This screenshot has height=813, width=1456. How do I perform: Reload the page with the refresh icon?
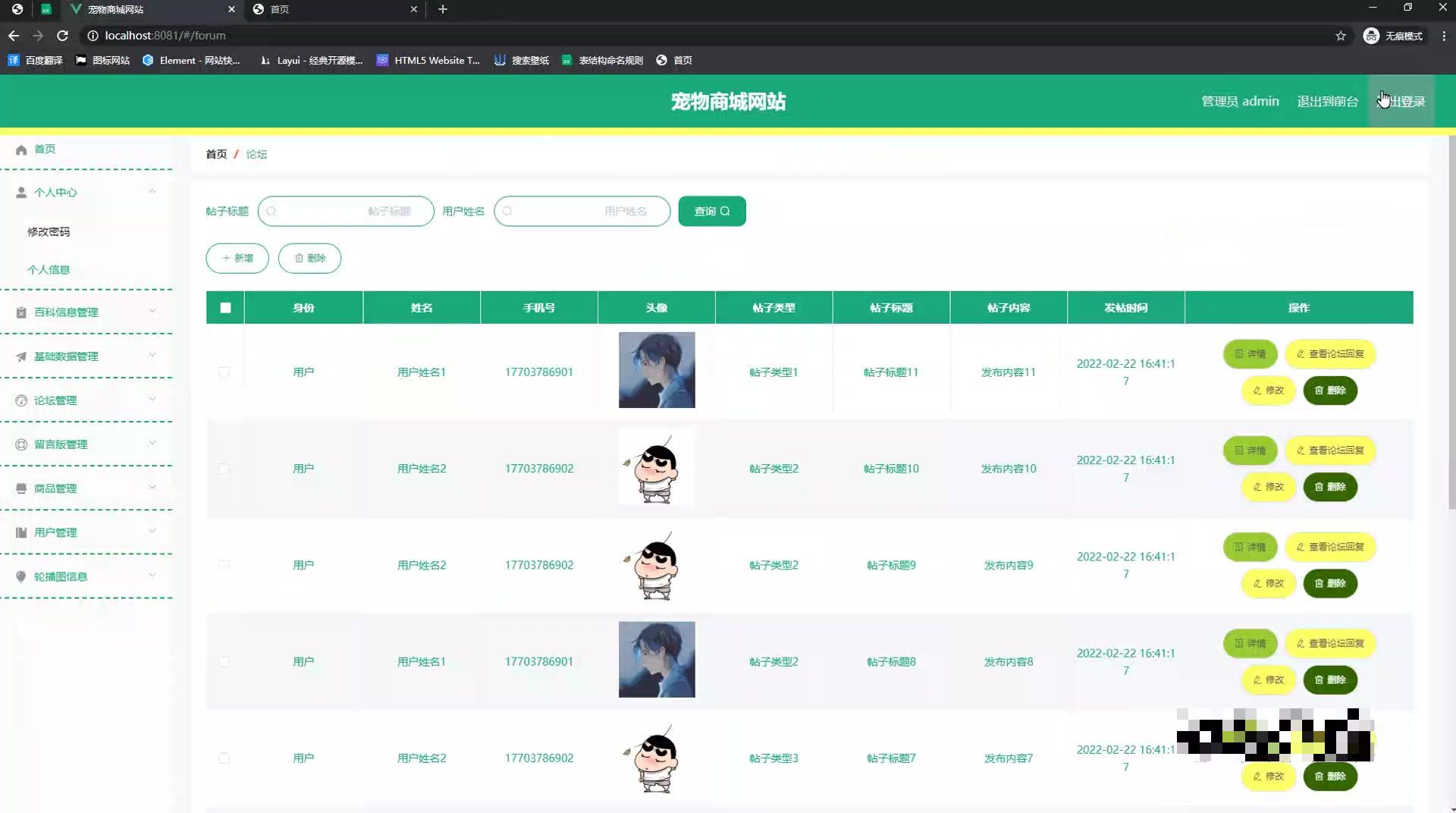pos(63,36)
